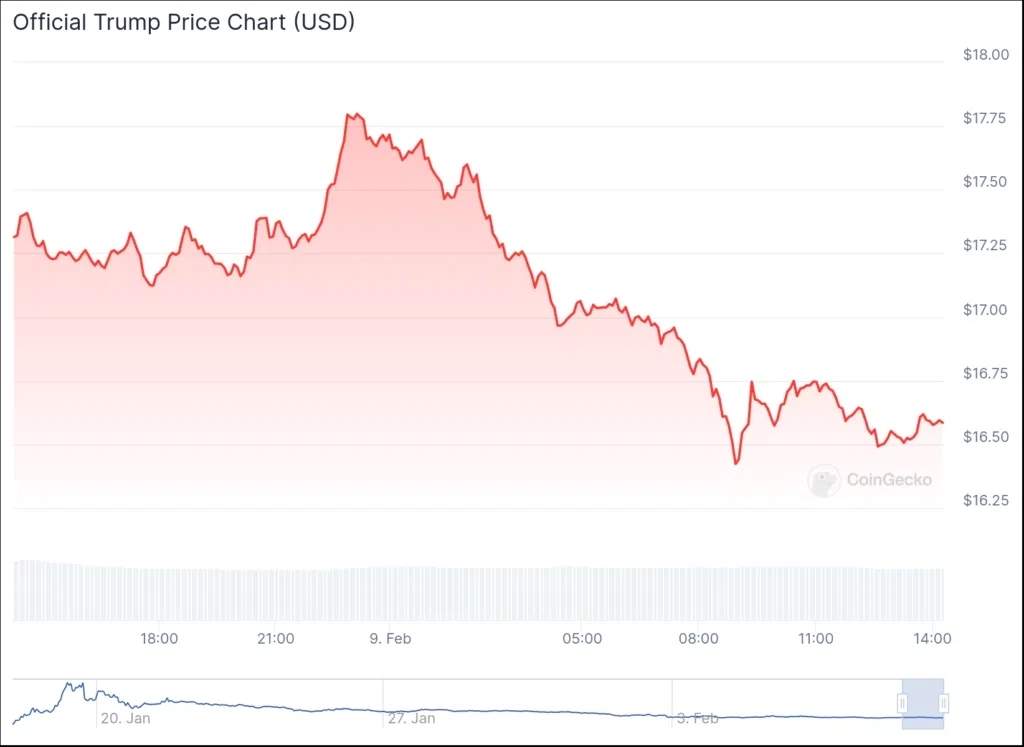The image size is (1024, 747).
Task: Click the '05:00' x-axis time label
Action: [582, 639]
